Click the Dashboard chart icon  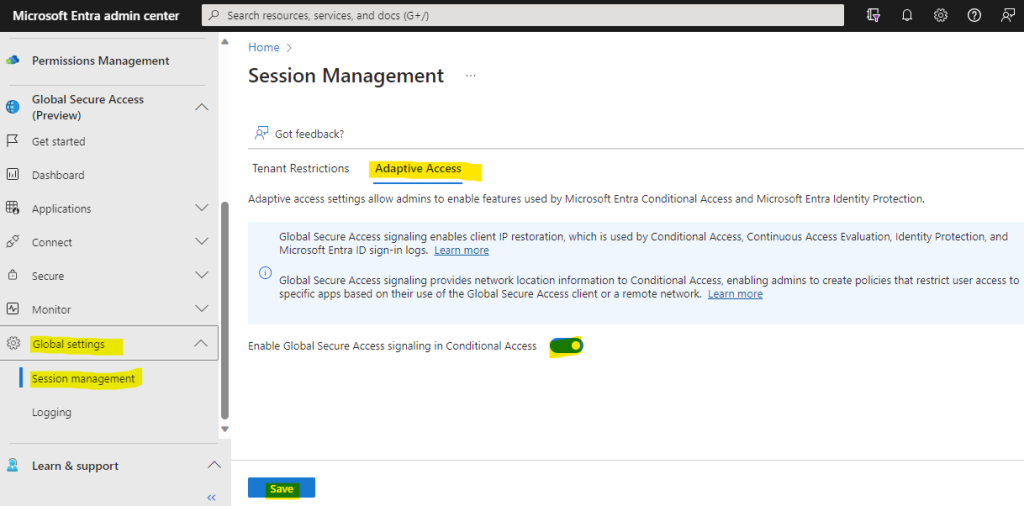pyautogui.click(x=12, y=175)
